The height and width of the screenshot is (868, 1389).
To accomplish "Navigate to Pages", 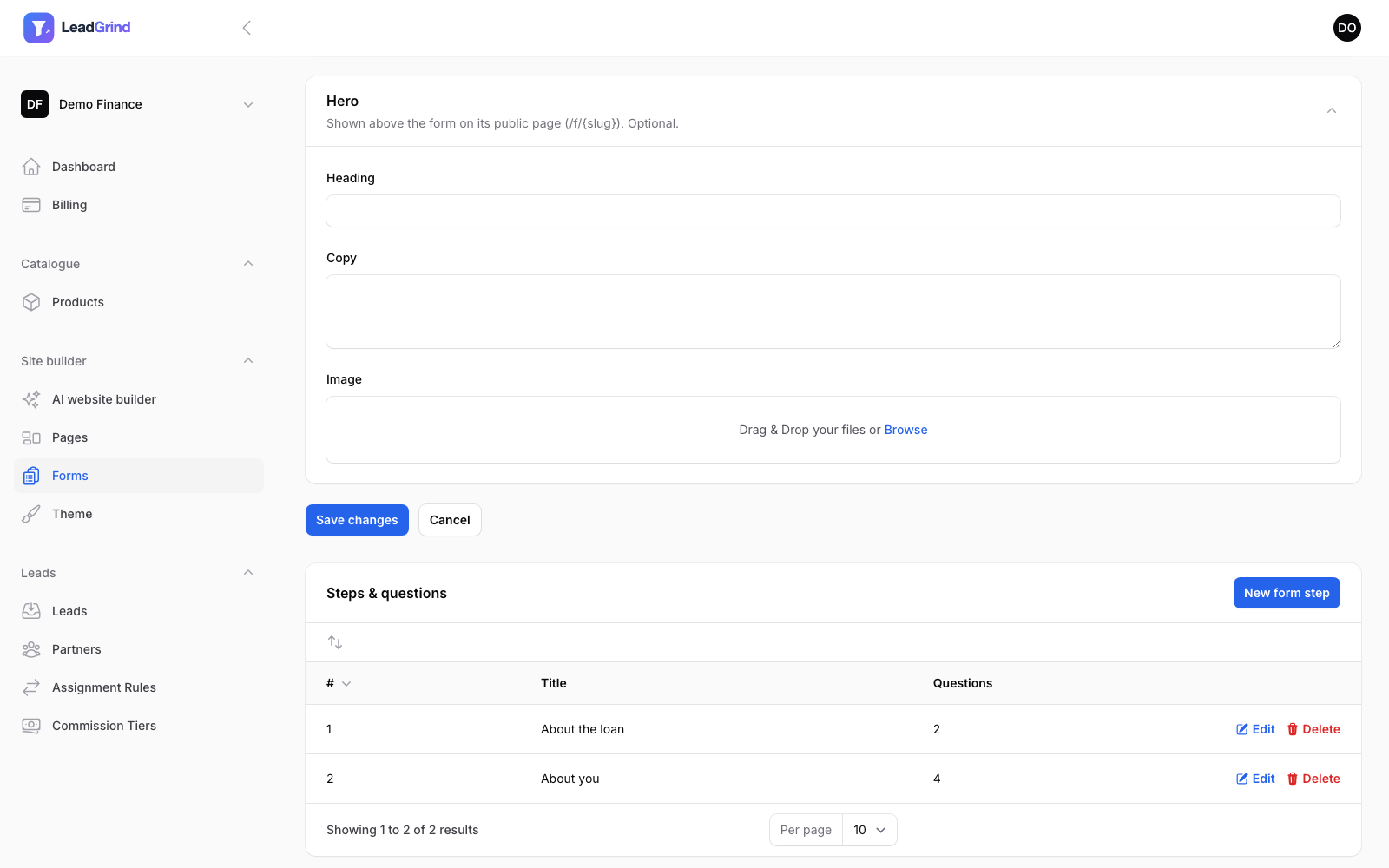I will [139, 437].
